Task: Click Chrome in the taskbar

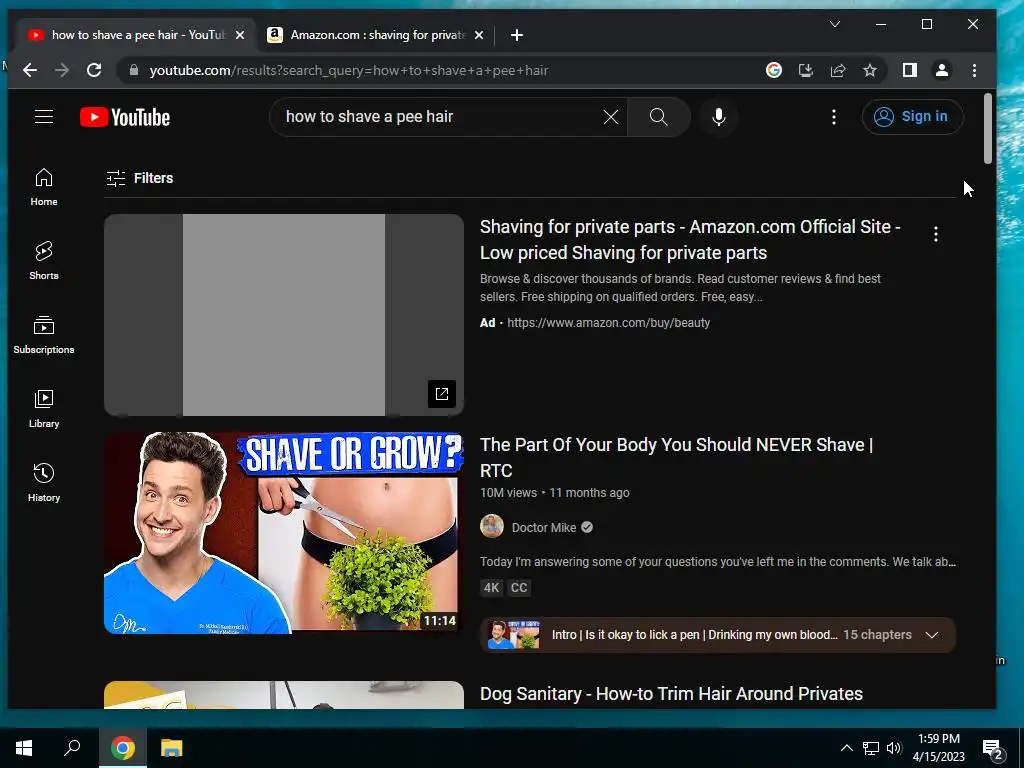Action: coord(123,748)
